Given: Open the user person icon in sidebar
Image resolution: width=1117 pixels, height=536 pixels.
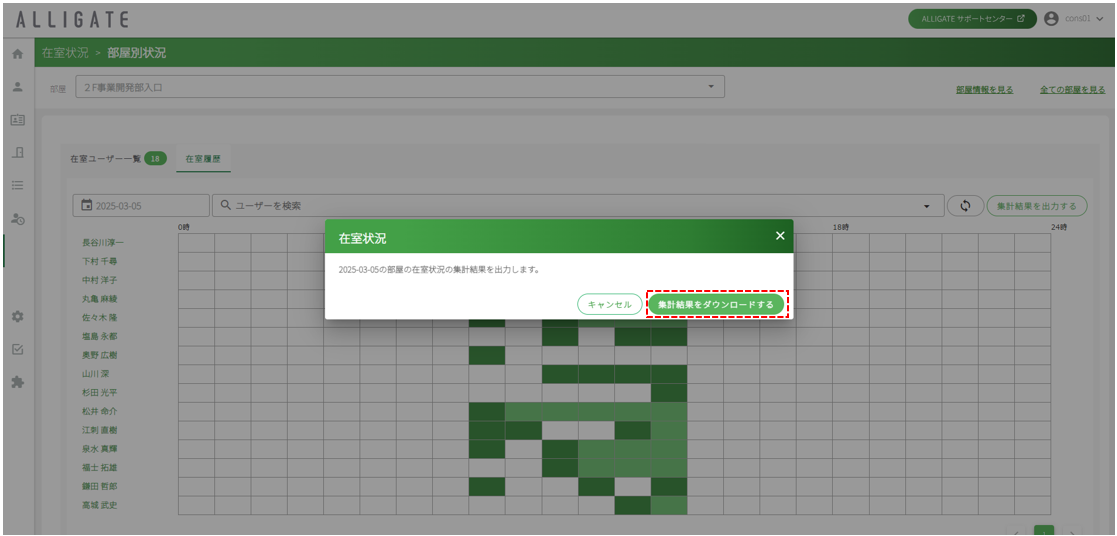Looking at the screenshot, I should 18,86.
